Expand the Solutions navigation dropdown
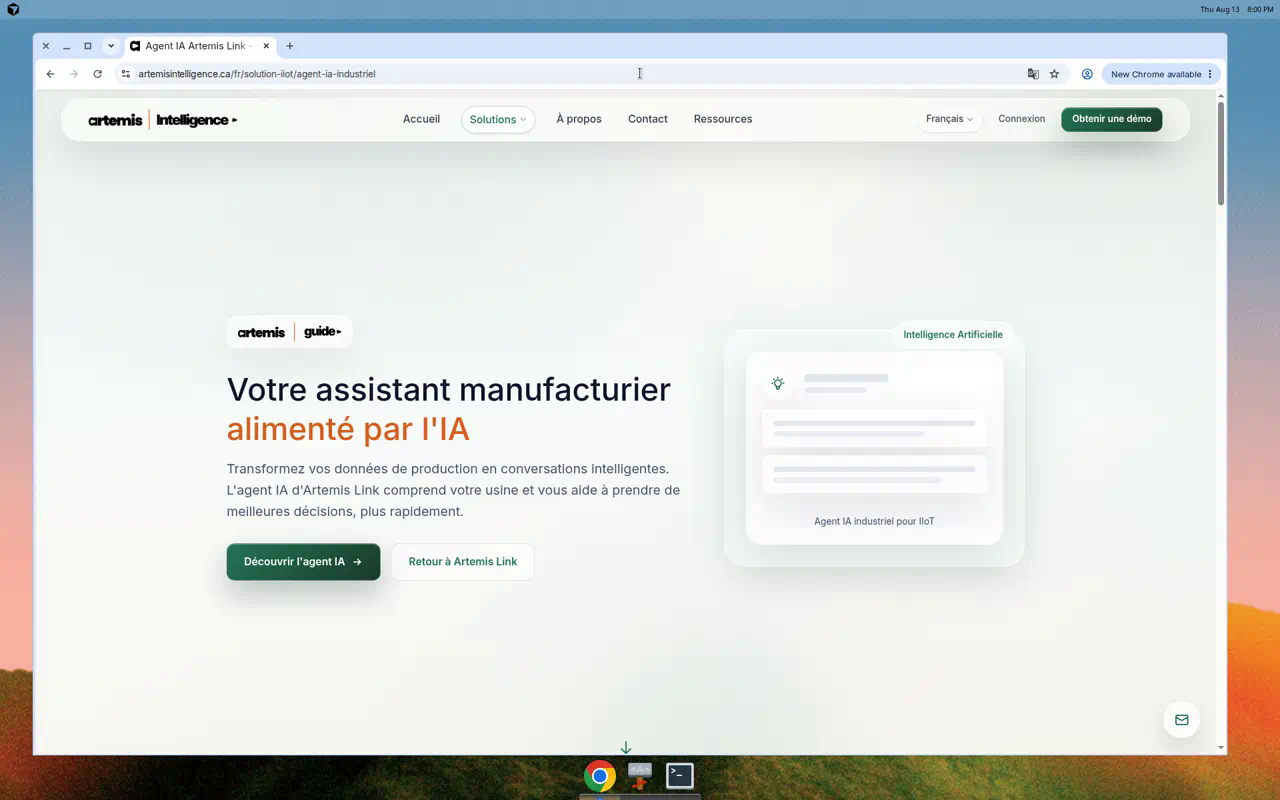The width and height of the screenshot is (1280, 800). tap(498, 120)
